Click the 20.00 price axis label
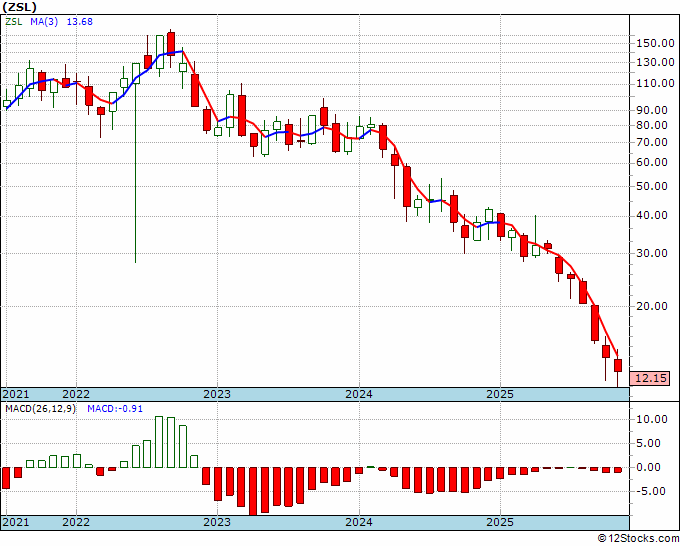The width and height of the screenshot is (680, 546). click(x=652, y=306)
